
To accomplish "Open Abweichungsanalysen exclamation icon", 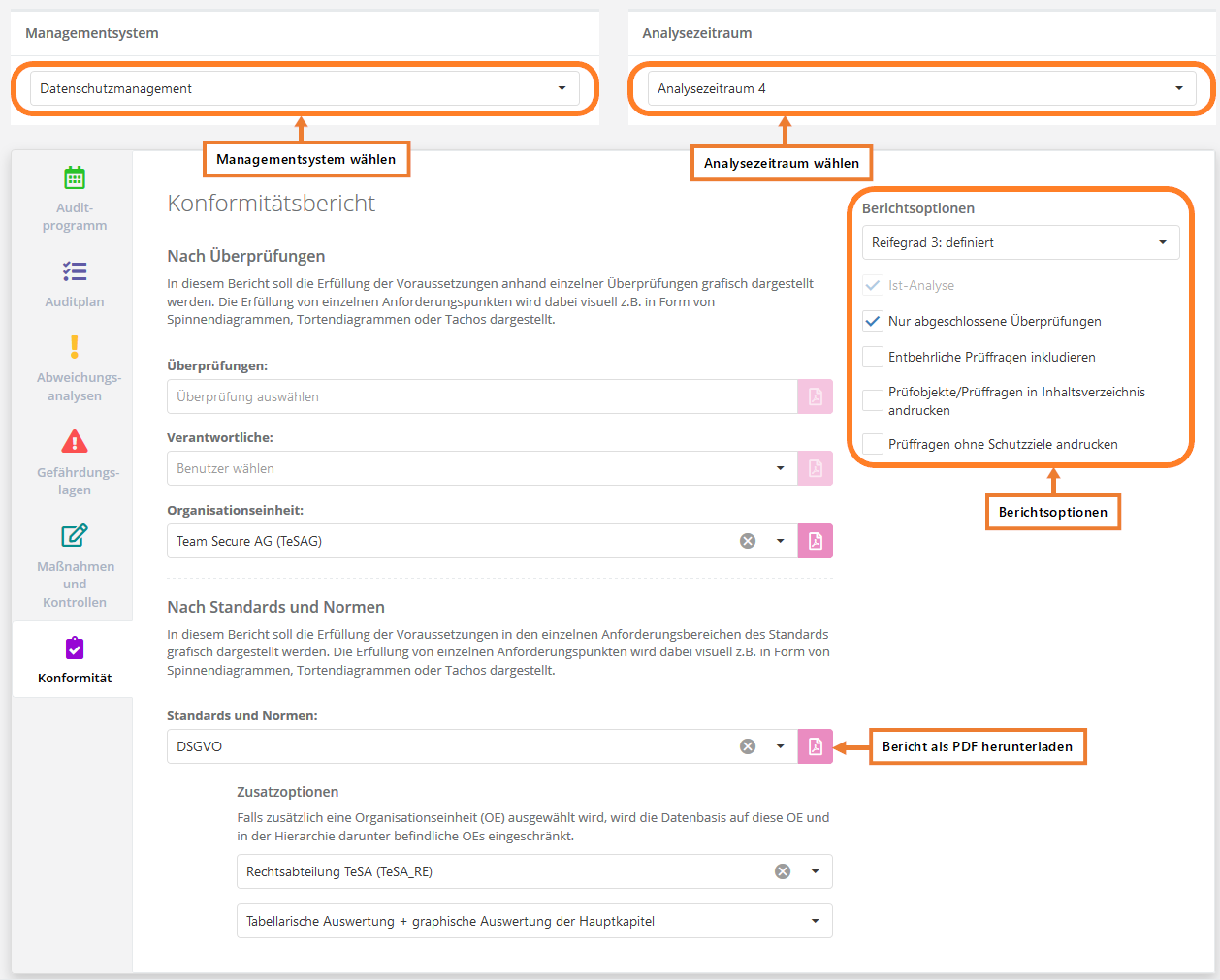I will pyautogui.click(x=75, y=347).
